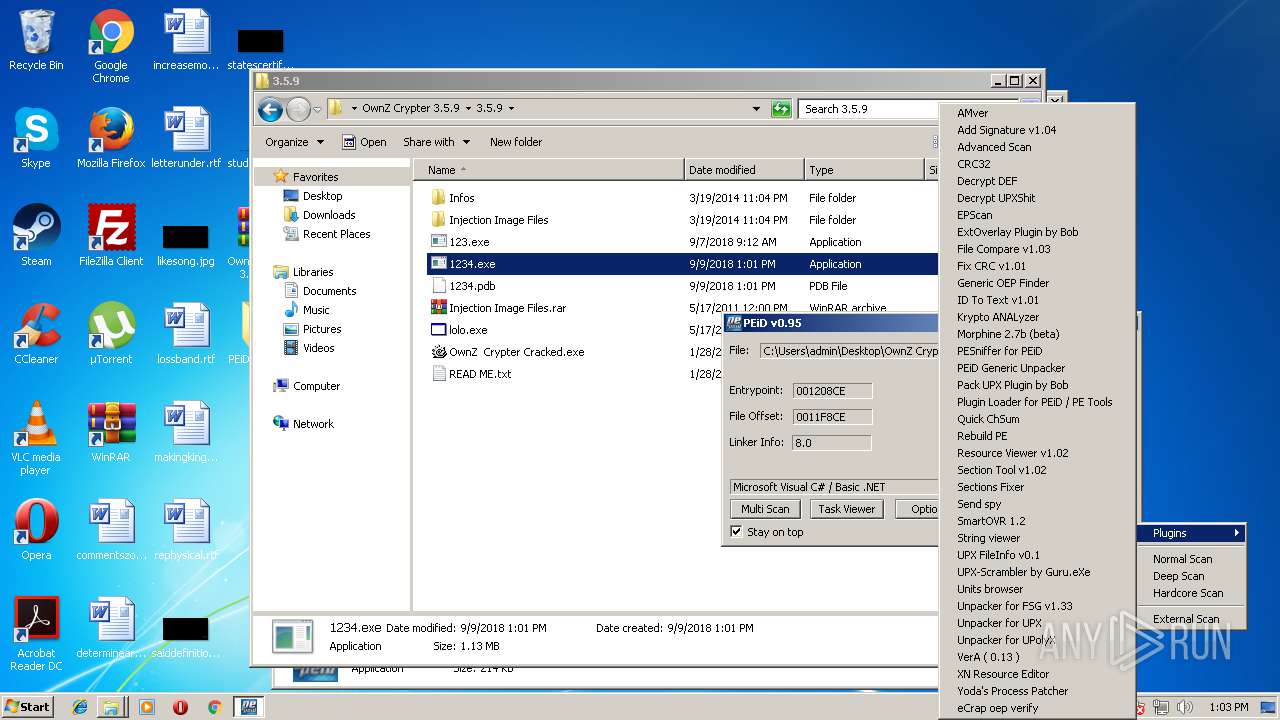Open the Organize dropdown

pyautogui.click(x=294, y=142)
